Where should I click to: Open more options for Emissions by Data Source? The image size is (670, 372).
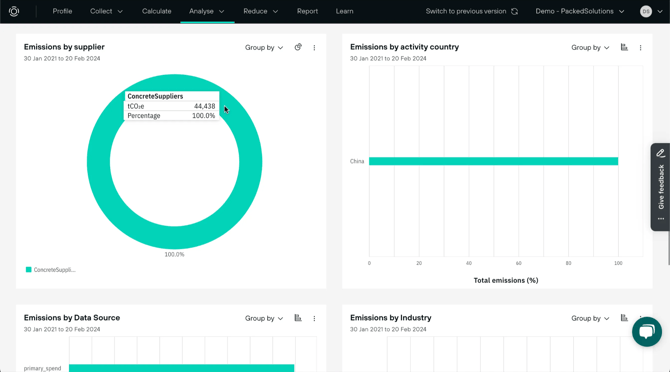click(314, 319)
